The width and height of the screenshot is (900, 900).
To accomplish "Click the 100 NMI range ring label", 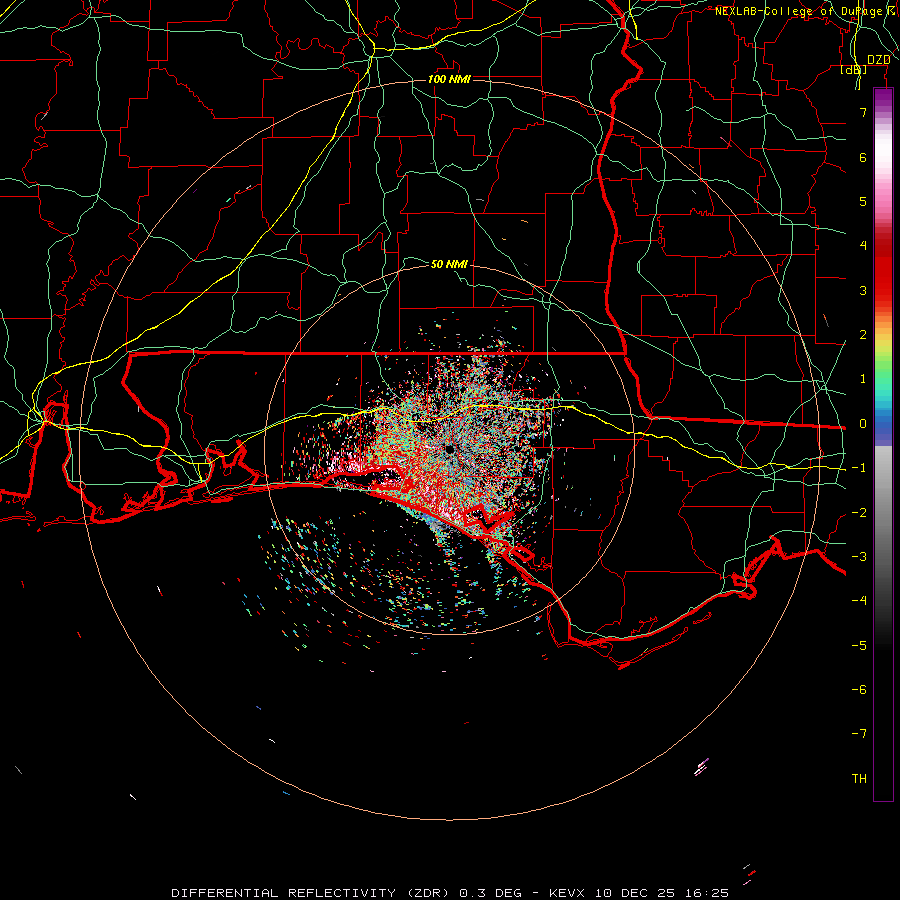I will pyautogui.click(x=449, y=79).
